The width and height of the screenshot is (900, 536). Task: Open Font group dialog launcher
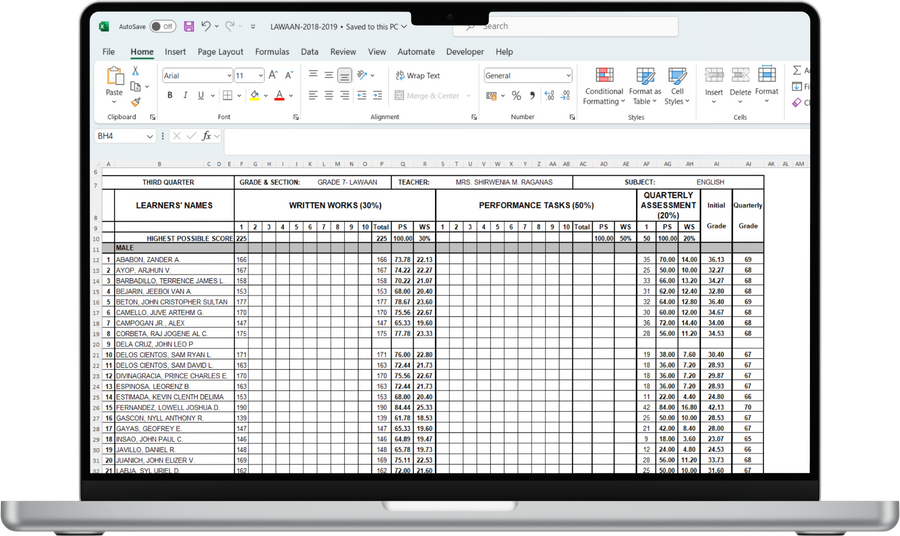(296, 117)
